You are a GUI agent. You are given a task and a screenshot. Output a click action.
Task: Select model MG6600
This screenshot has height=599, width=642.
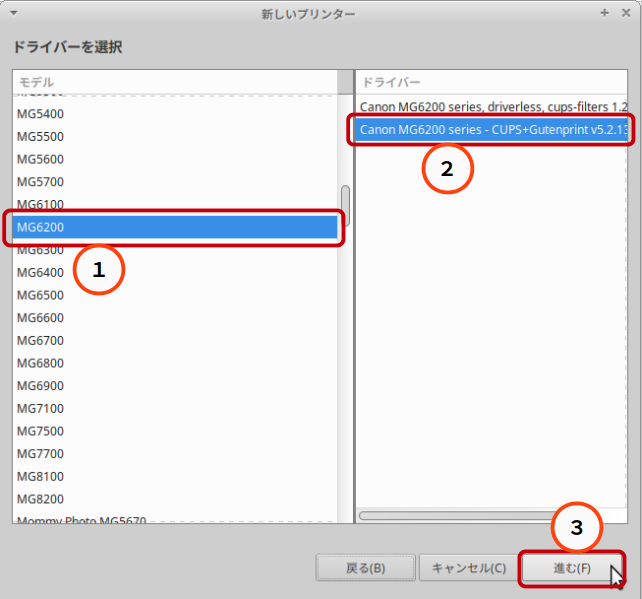point(175,318)
